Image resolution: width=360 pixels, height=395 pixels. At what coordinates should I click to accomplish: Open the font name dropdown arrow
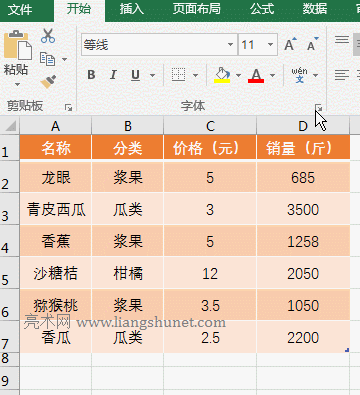(230, 44)
